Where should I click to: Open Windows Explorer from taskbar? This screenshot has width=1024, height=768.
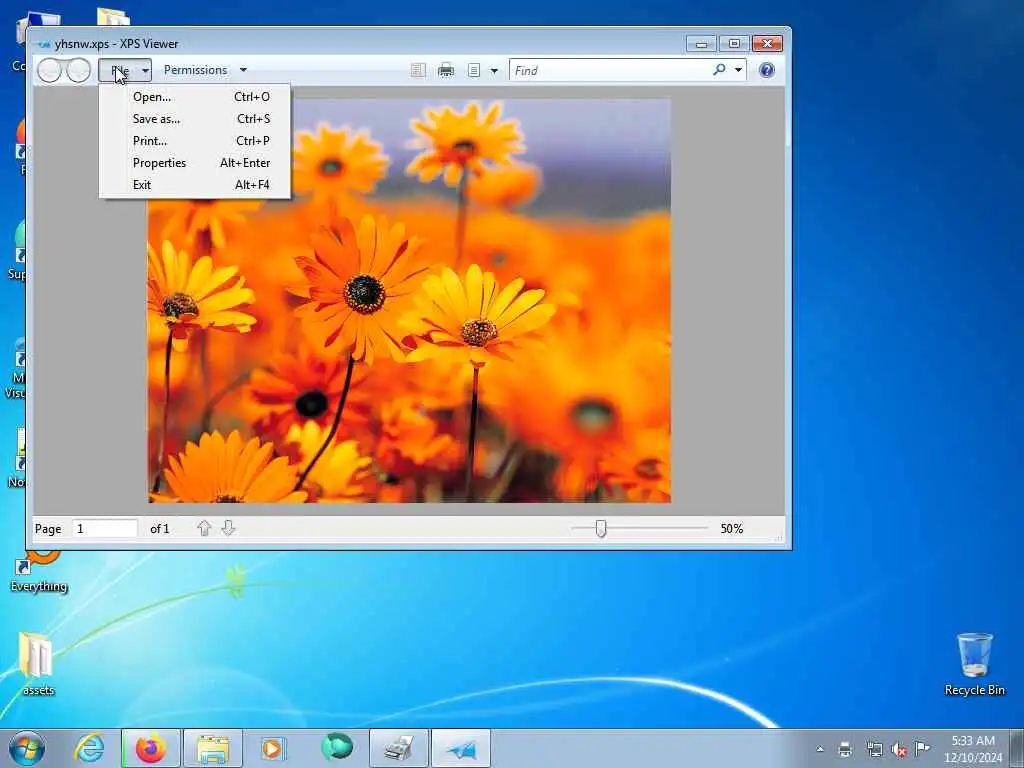click(213, 748)
